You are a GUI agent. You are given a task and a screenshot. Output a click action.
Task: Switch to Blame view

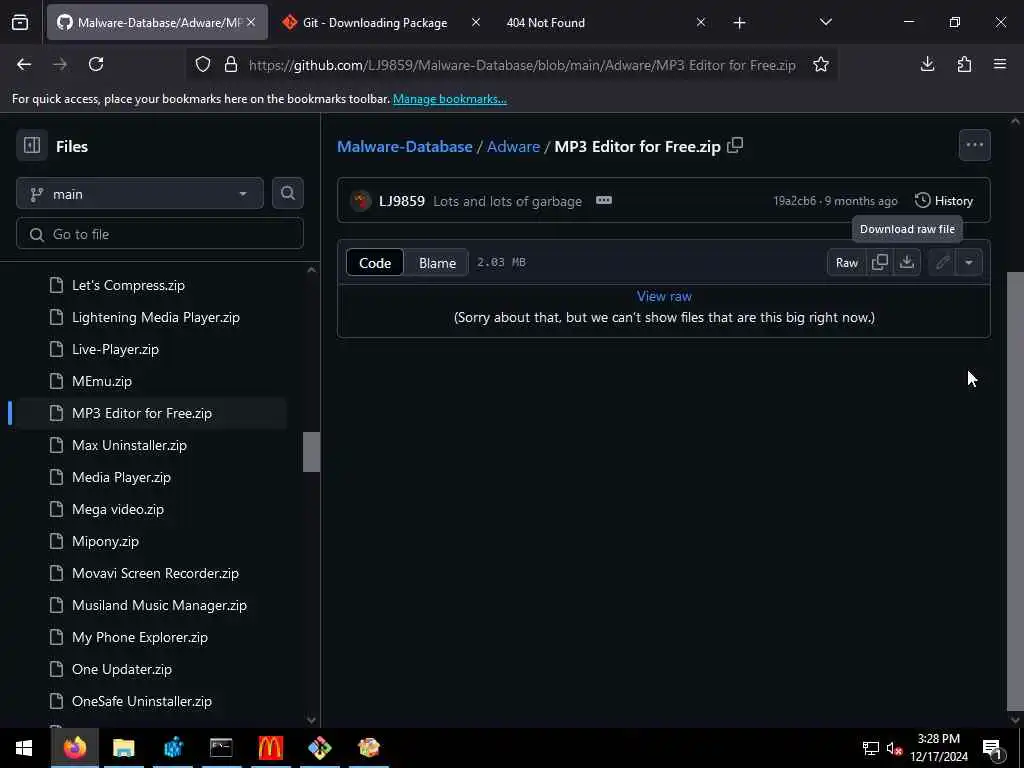pyautogui.click(x=437, y=263)
